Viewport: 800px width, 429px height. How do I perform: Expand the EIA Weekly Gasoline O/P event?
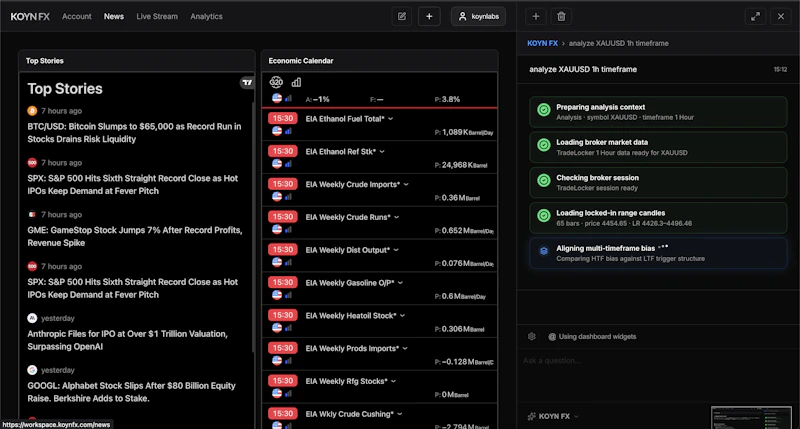tap(400, 283)
